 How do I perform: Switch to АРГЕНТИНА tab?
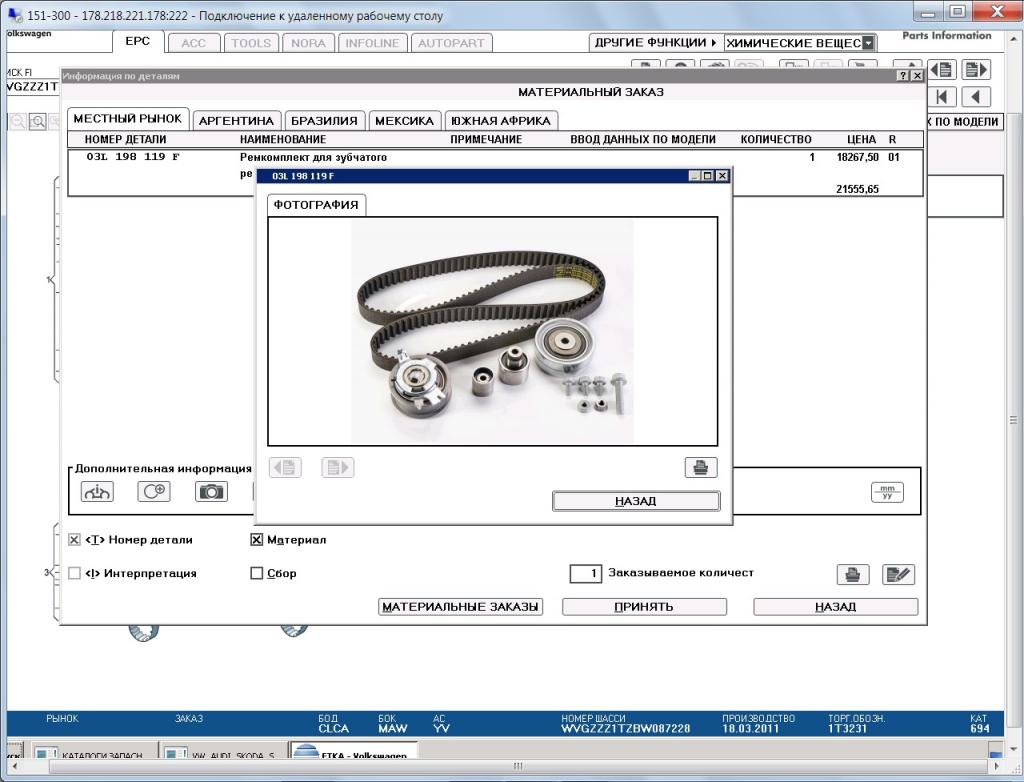tap(236, 121)
